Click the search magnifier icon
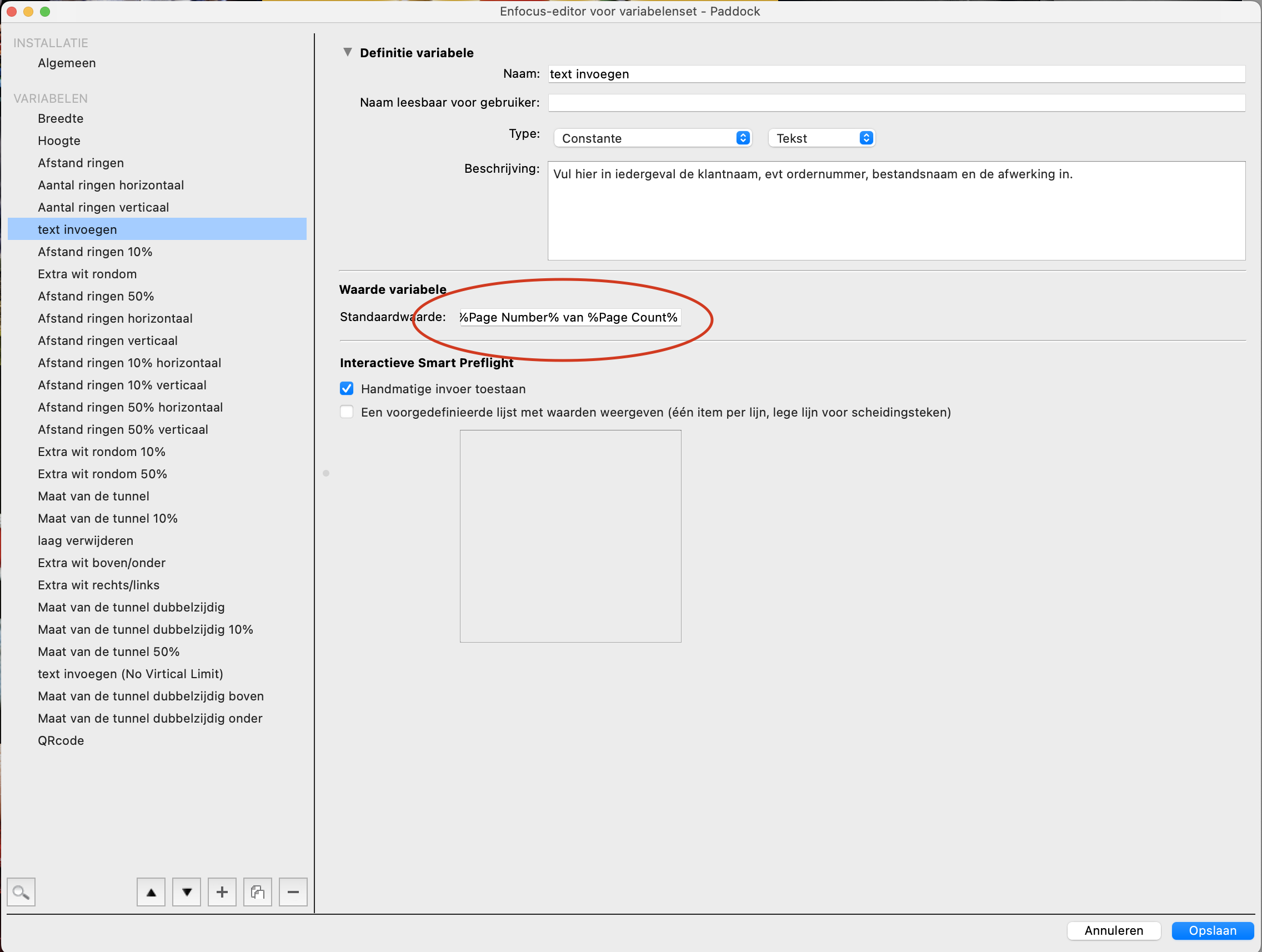Screen dimensions: 1262x952 21,891
